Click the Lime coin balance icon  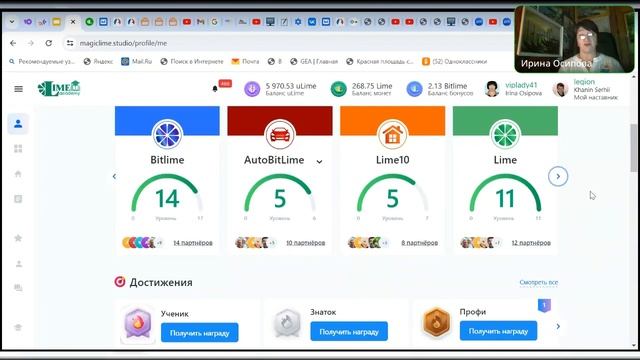click(x=338, y=89)
